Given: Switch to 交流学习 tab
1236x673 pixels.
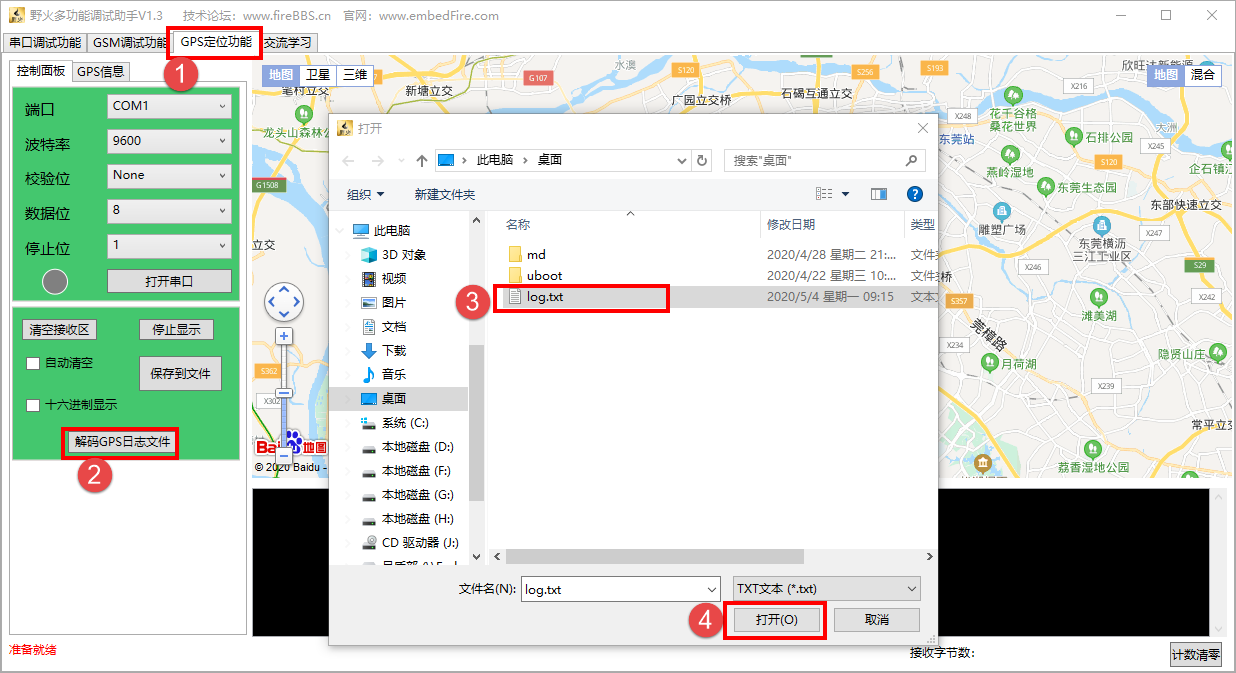Looking at the screenshot, I should click(287, 43).
